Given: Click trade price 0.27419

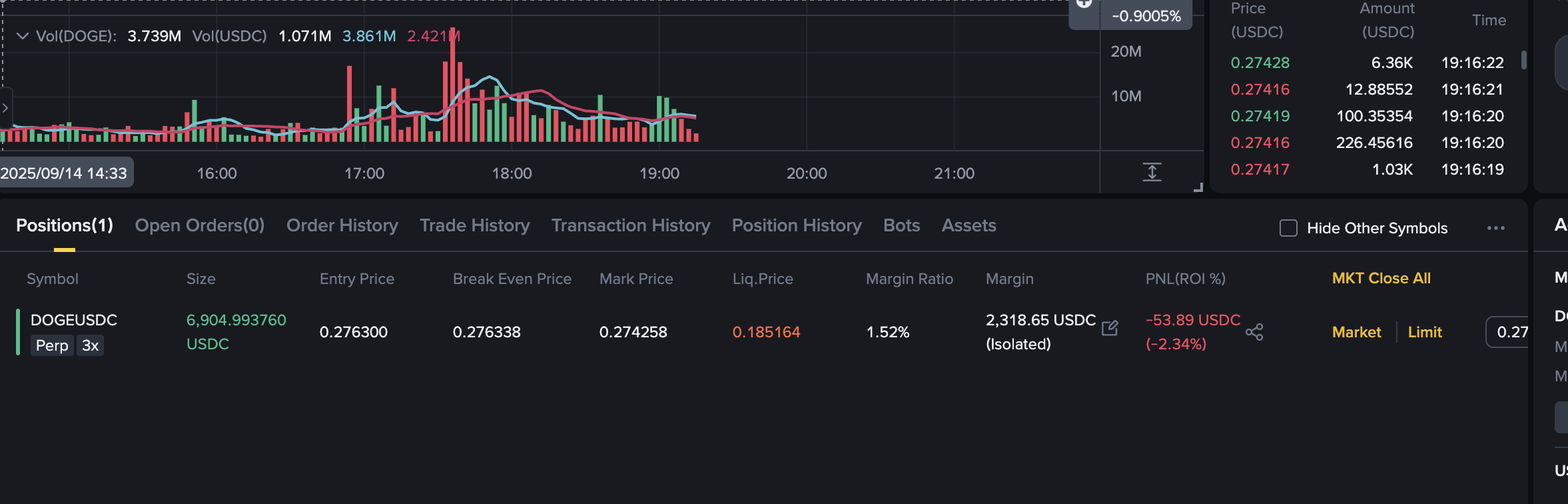Looking at the screenshot, I should (1260, 116).
